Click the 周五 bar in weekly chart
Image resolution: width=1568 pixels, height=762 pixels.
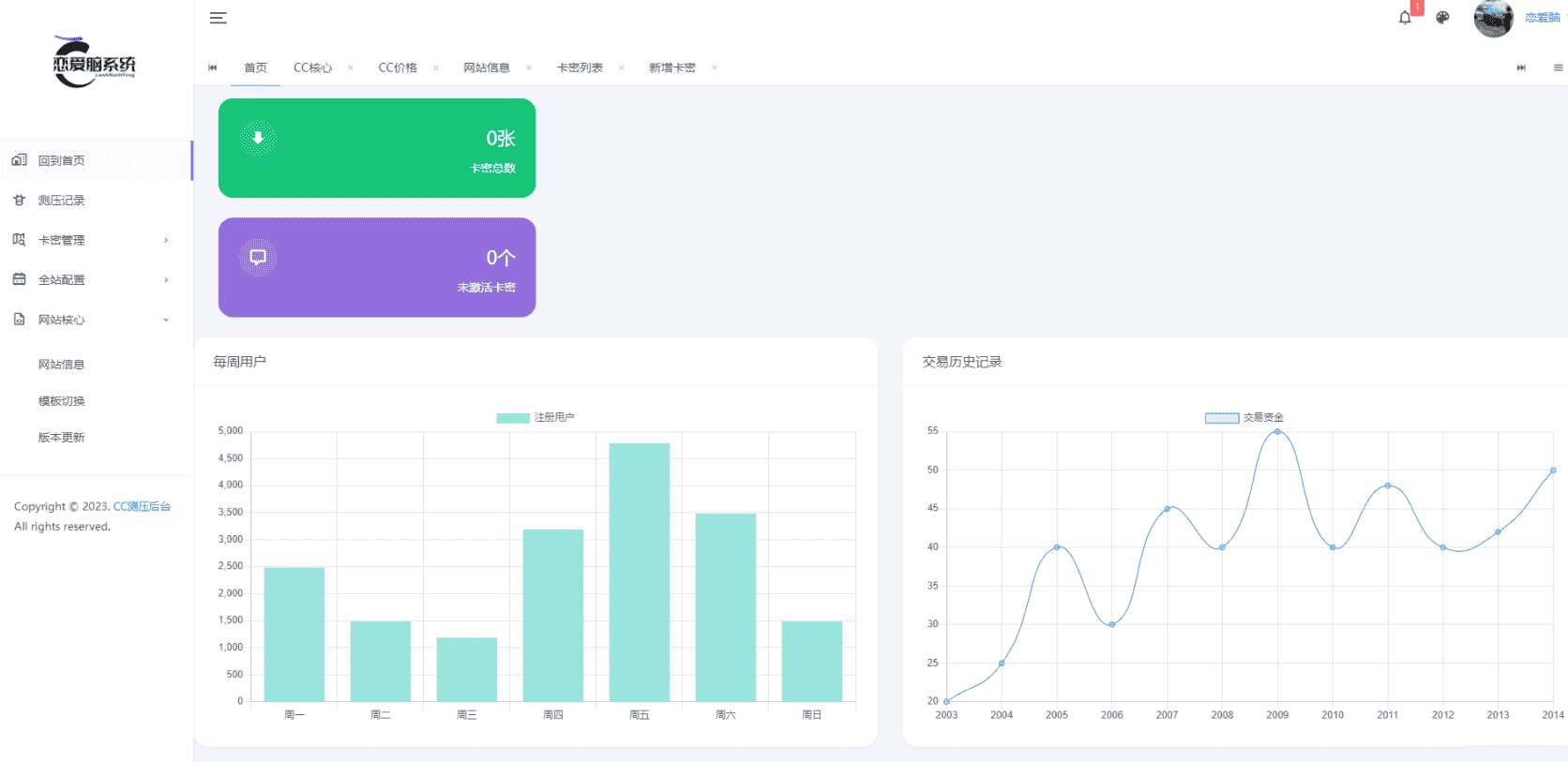click(x=639, y=572)
